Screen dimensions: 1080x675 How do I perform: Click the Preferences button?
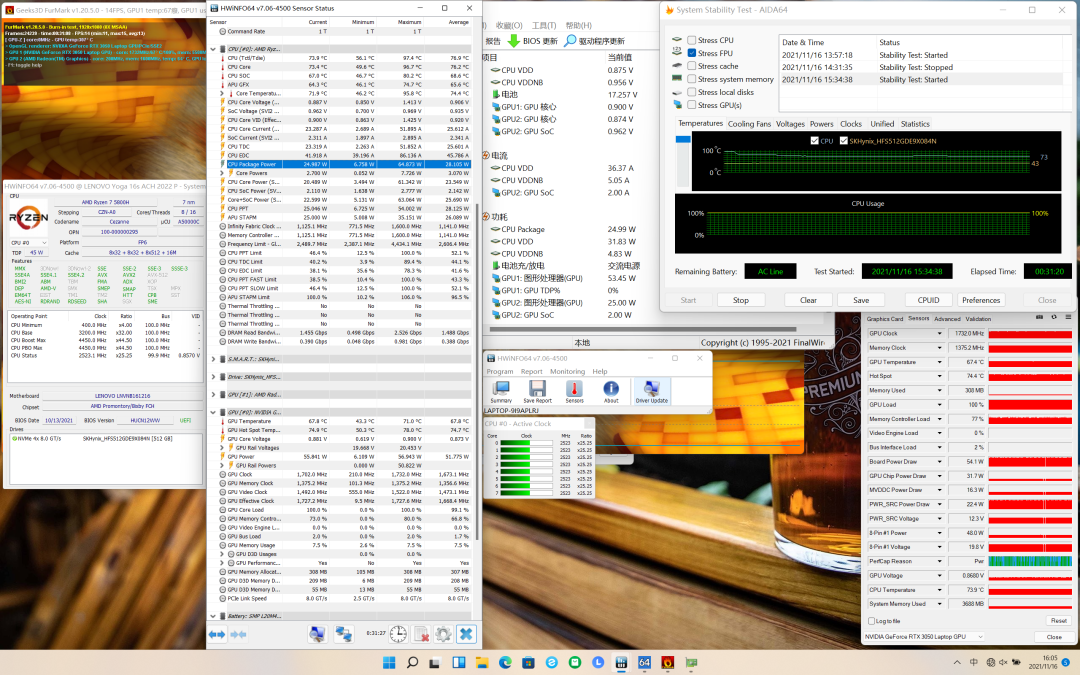click(x=981, y=300)
